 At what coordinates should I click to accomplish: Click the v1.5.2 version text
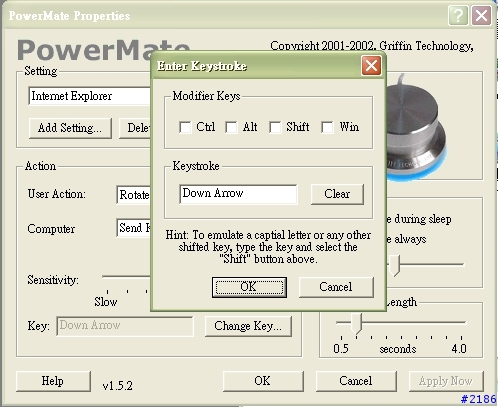coord(117,386)
